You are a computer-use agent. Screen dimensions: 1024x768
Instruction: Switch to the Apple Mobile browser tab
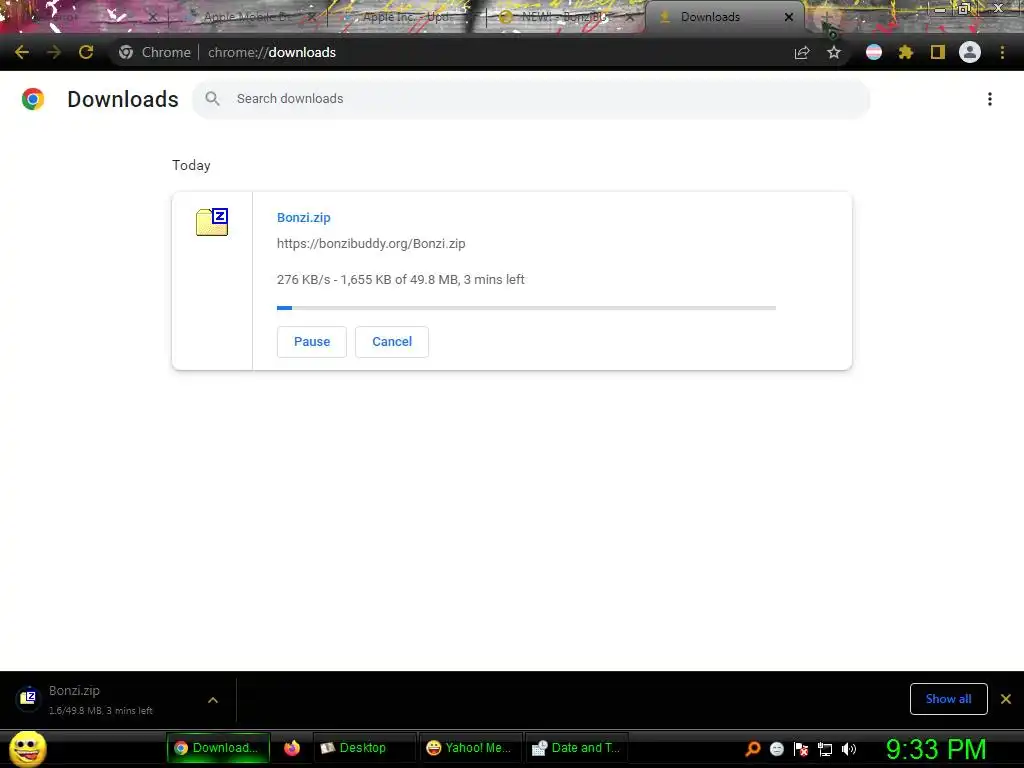(x=248, y=17)
